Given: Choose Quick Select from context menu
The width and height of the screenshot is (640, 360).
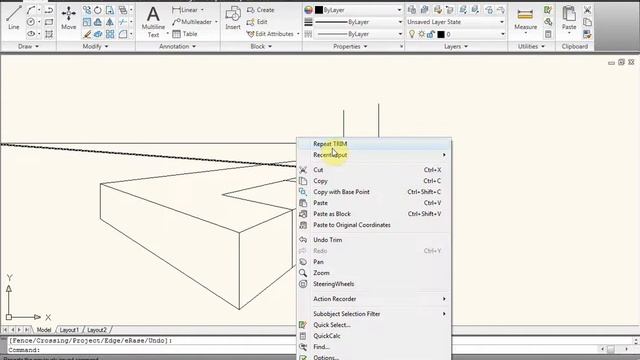Looking at the screenshot, I should [374, 325].
